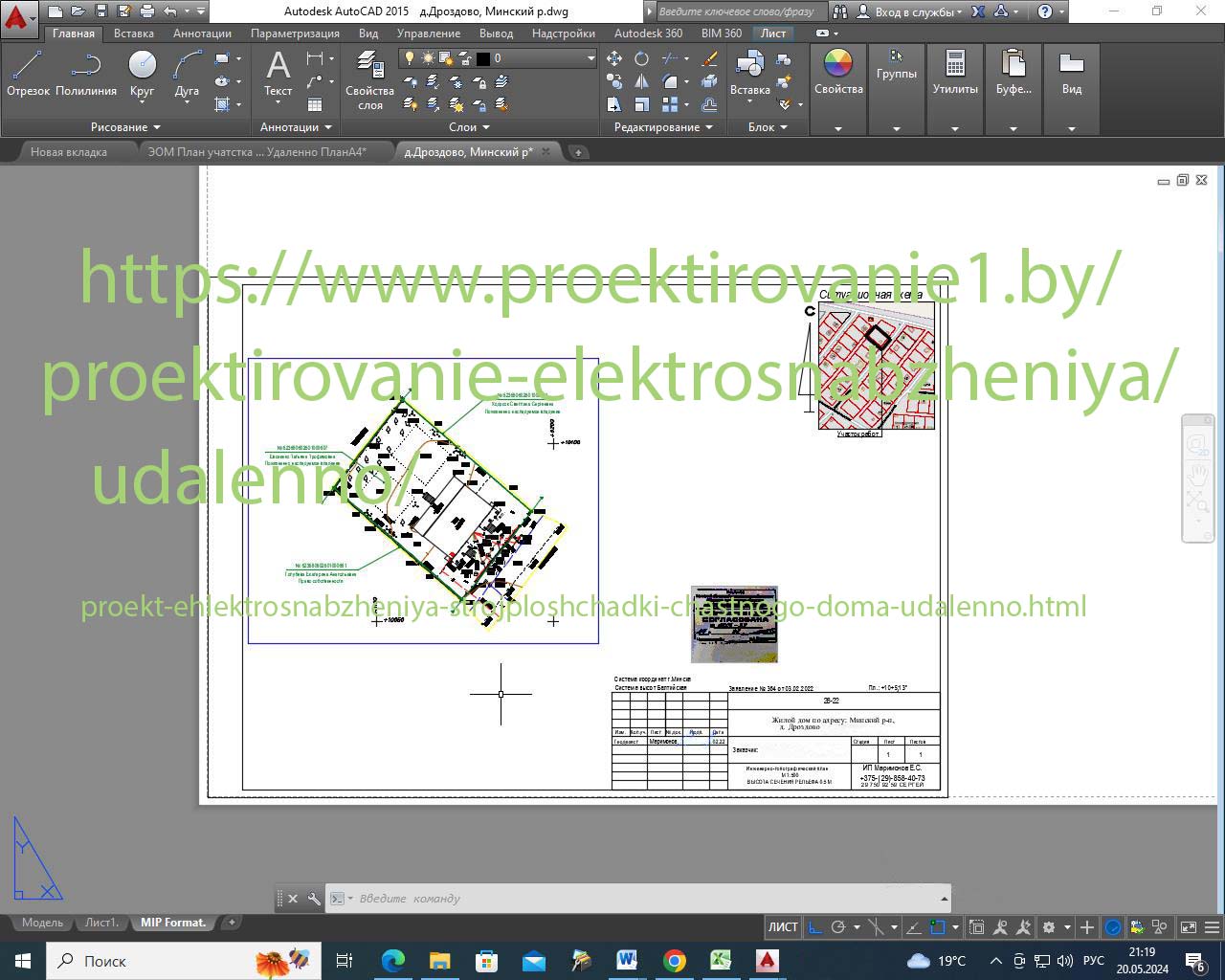Select the Круг (Circle) tool
The height and width of the screenshot is (980, 1225).
pos(142,73)
